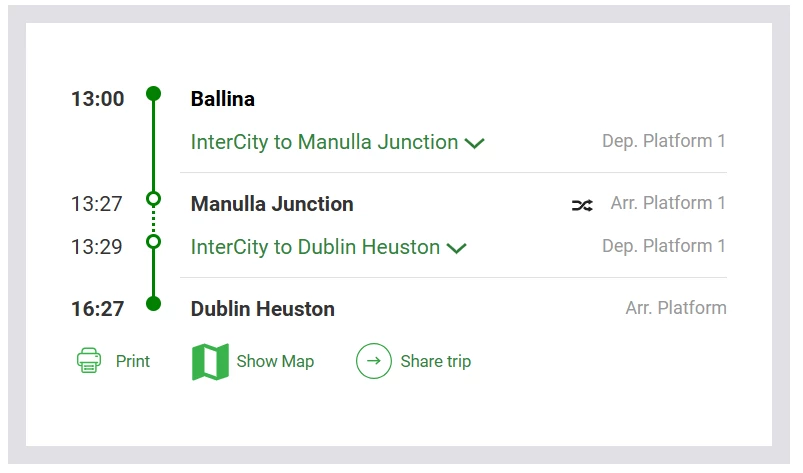
Task: Click the 16:27 arrival time
Action: coord(98,309)
